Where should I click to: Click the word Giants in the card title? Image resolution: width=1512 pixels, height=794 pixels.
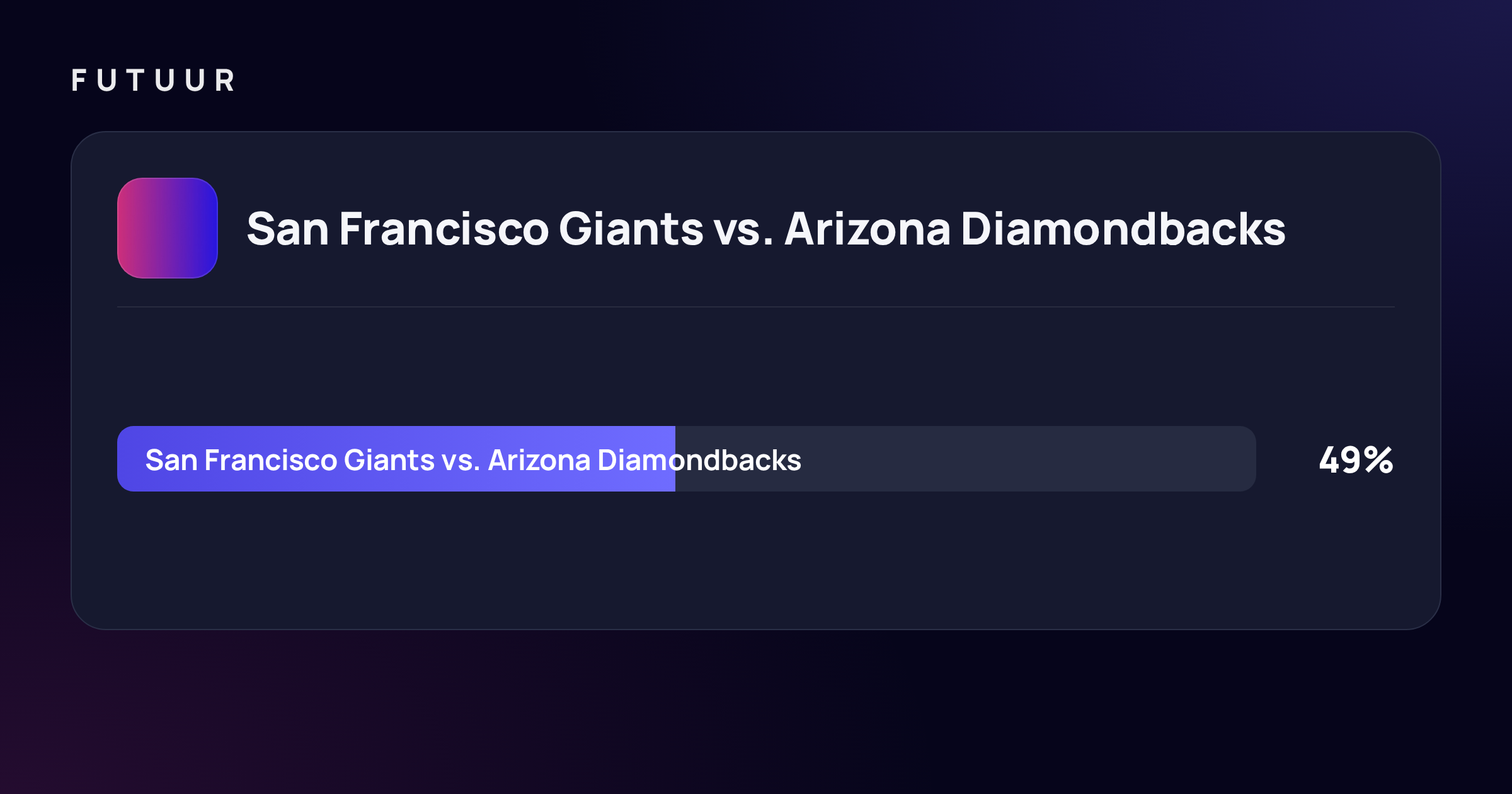pyautogui.click(x=631, y=228)
